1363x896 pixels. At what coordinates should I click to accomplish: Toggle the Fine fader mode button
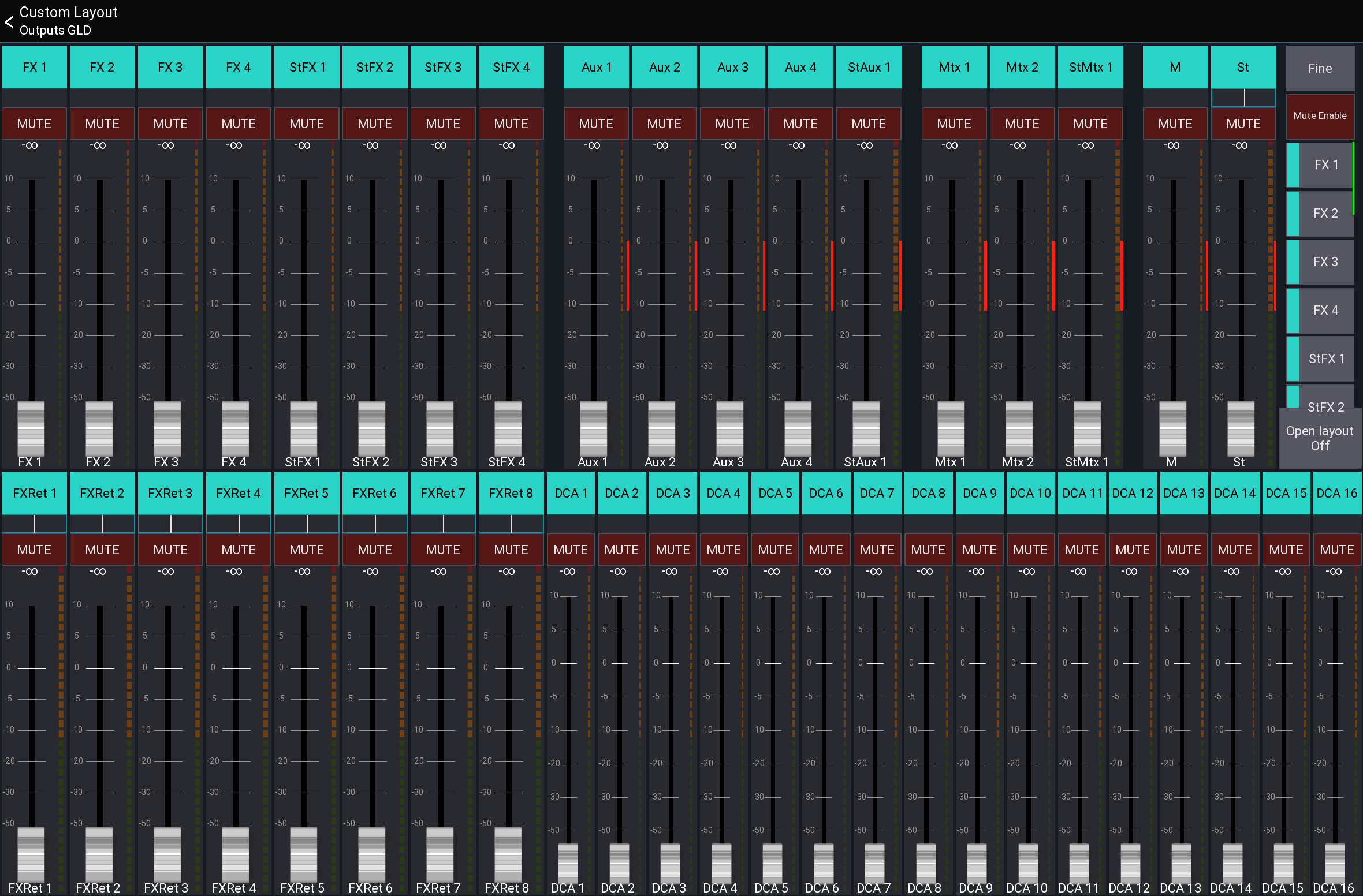pos(1320,68)
